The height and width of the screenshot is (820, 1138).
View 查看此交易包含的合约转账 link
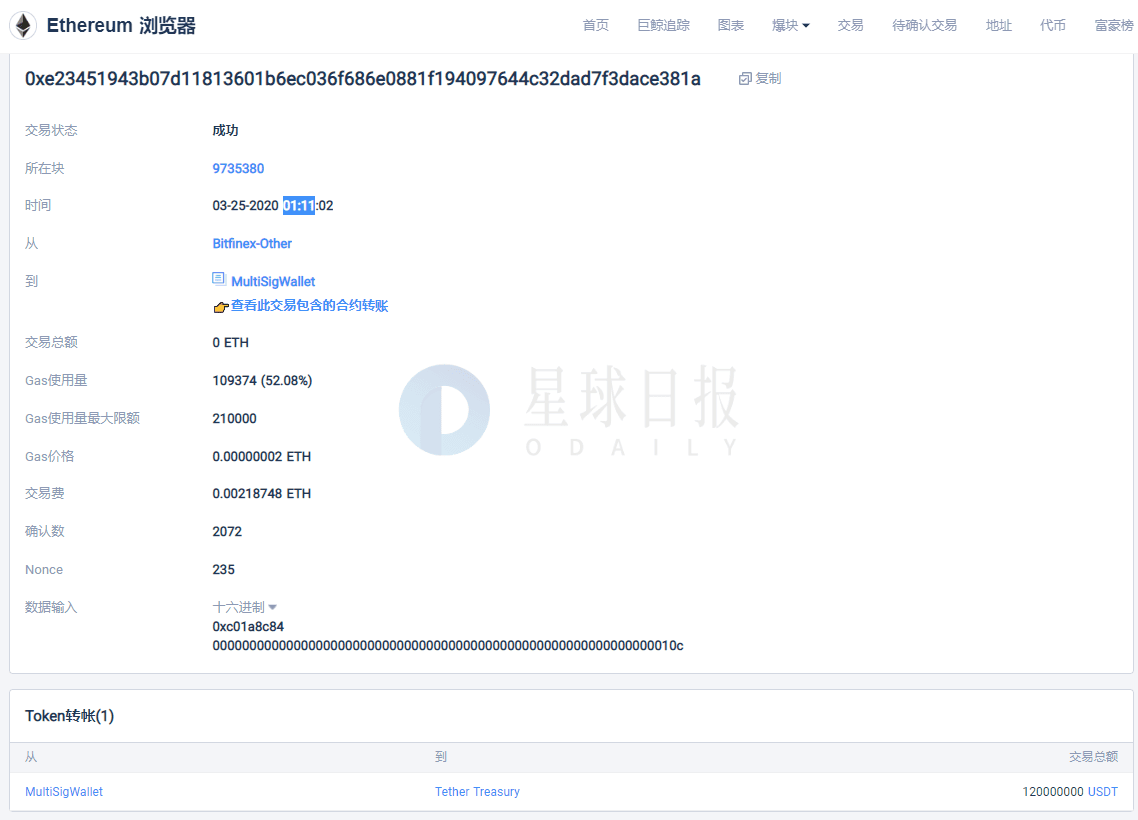coord(309,306)
